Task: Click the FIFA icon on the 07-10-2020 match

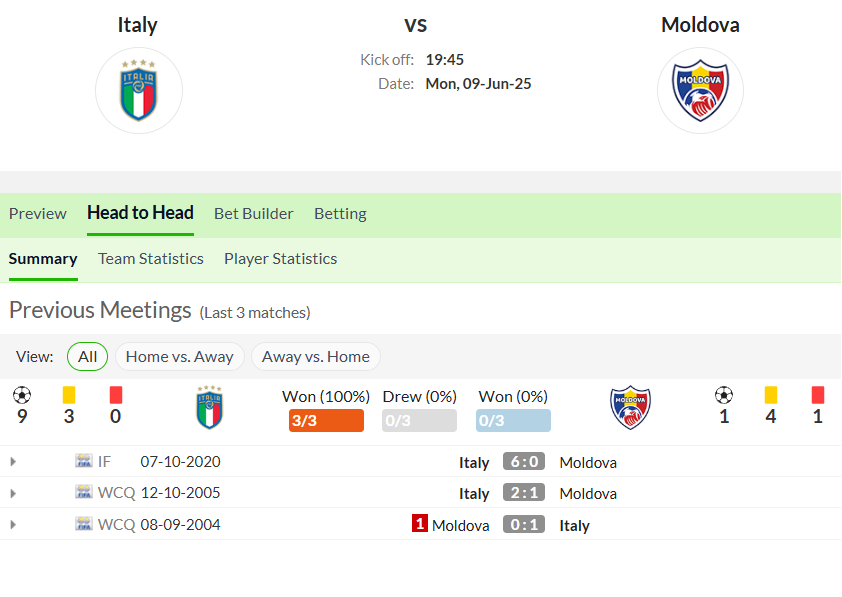Action: pos(84,461)
